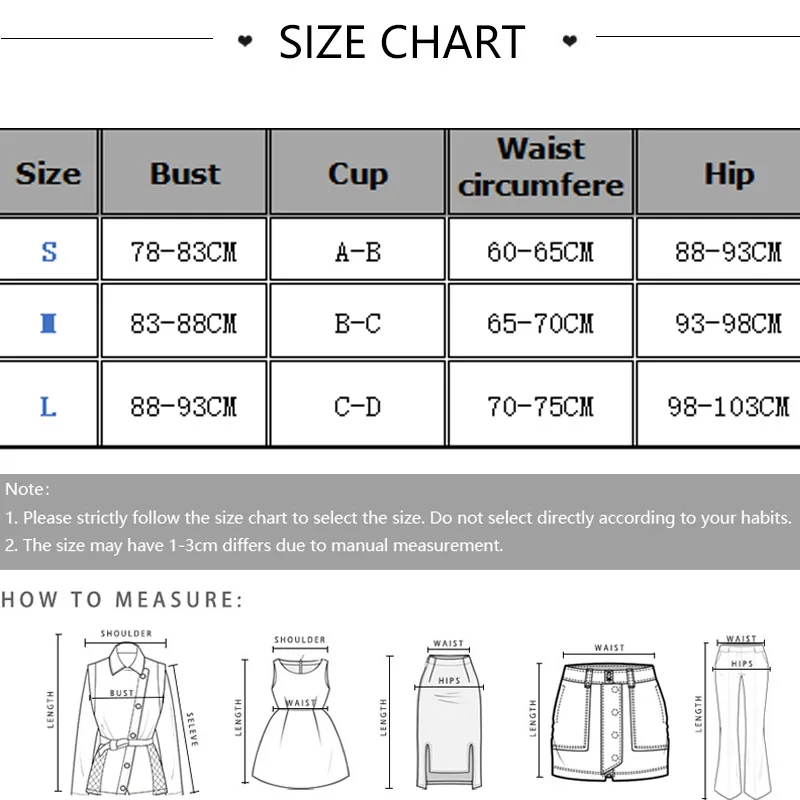Screen dimensions: 800x800
Task: Click the HOW TO MEASURE heading
Action: coord(121,600)
